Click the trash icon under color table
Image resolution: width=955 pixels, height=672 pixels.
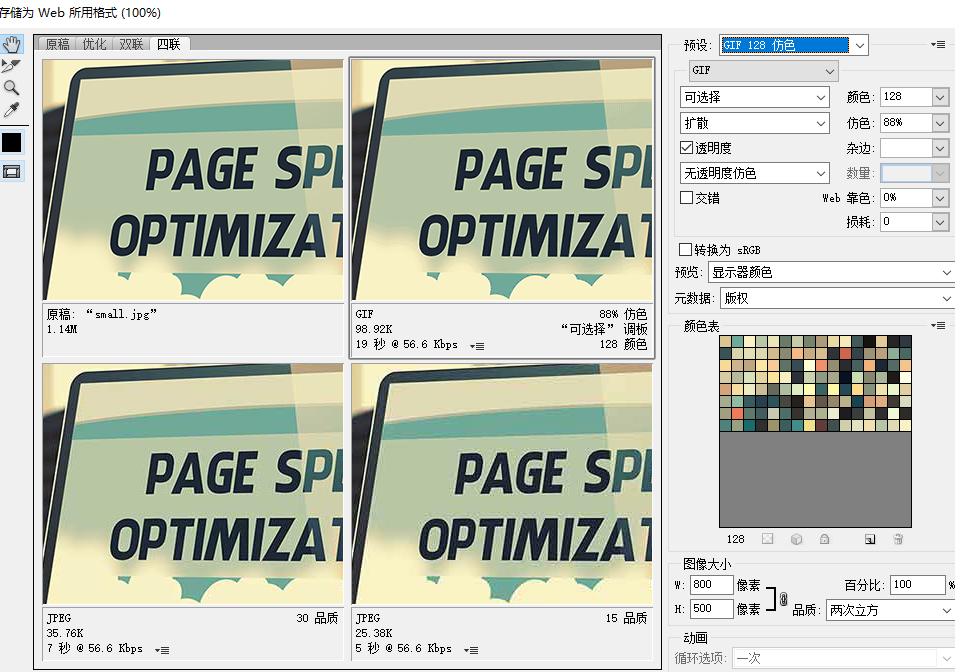[x=898, y=540]
